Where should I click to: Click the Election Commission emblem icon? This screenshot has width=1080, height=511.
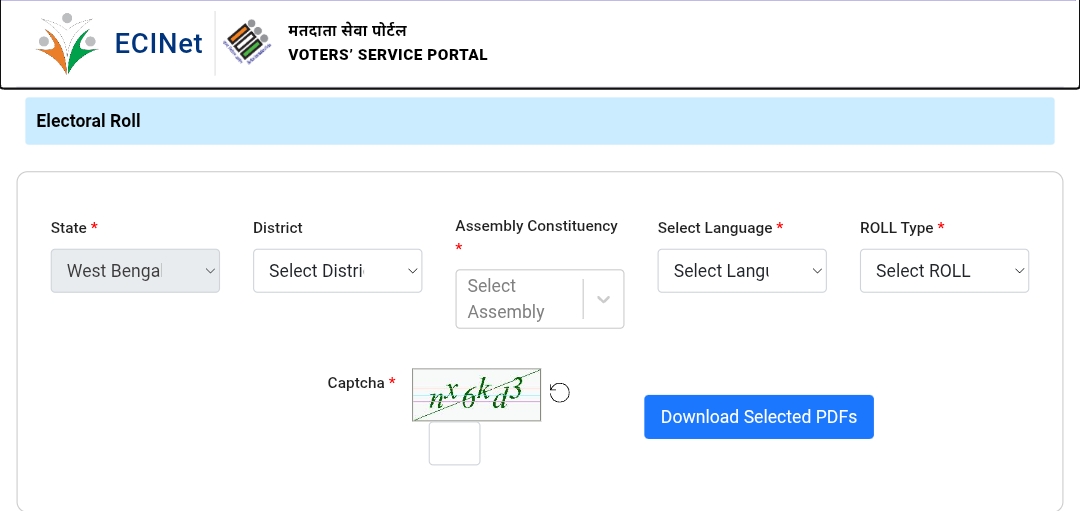coord(247,43)
